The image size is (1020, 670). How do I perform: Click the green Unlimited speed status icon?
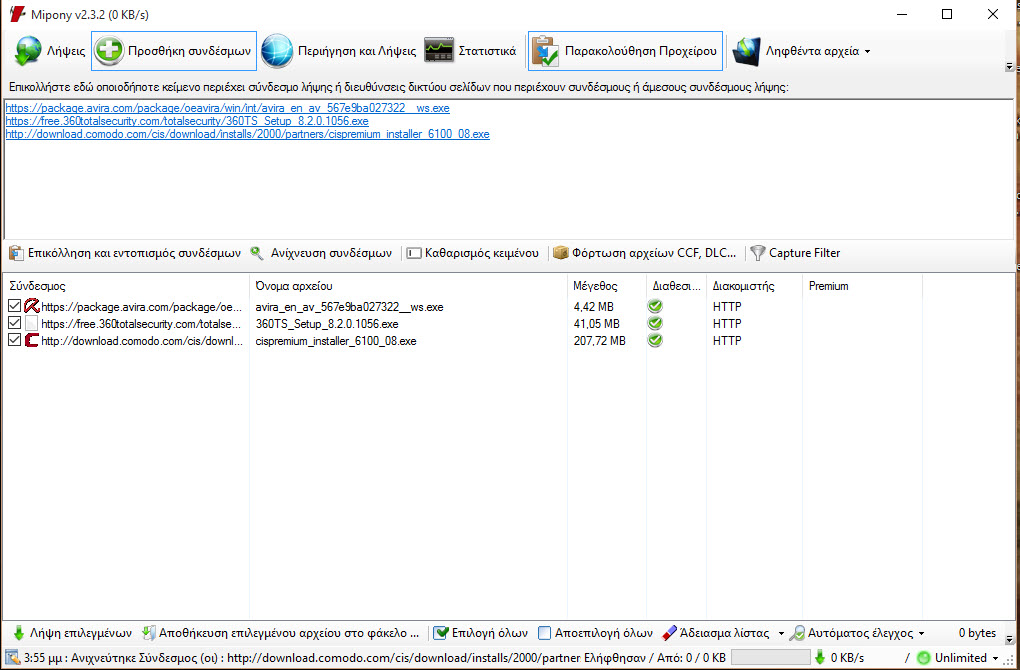923,658
